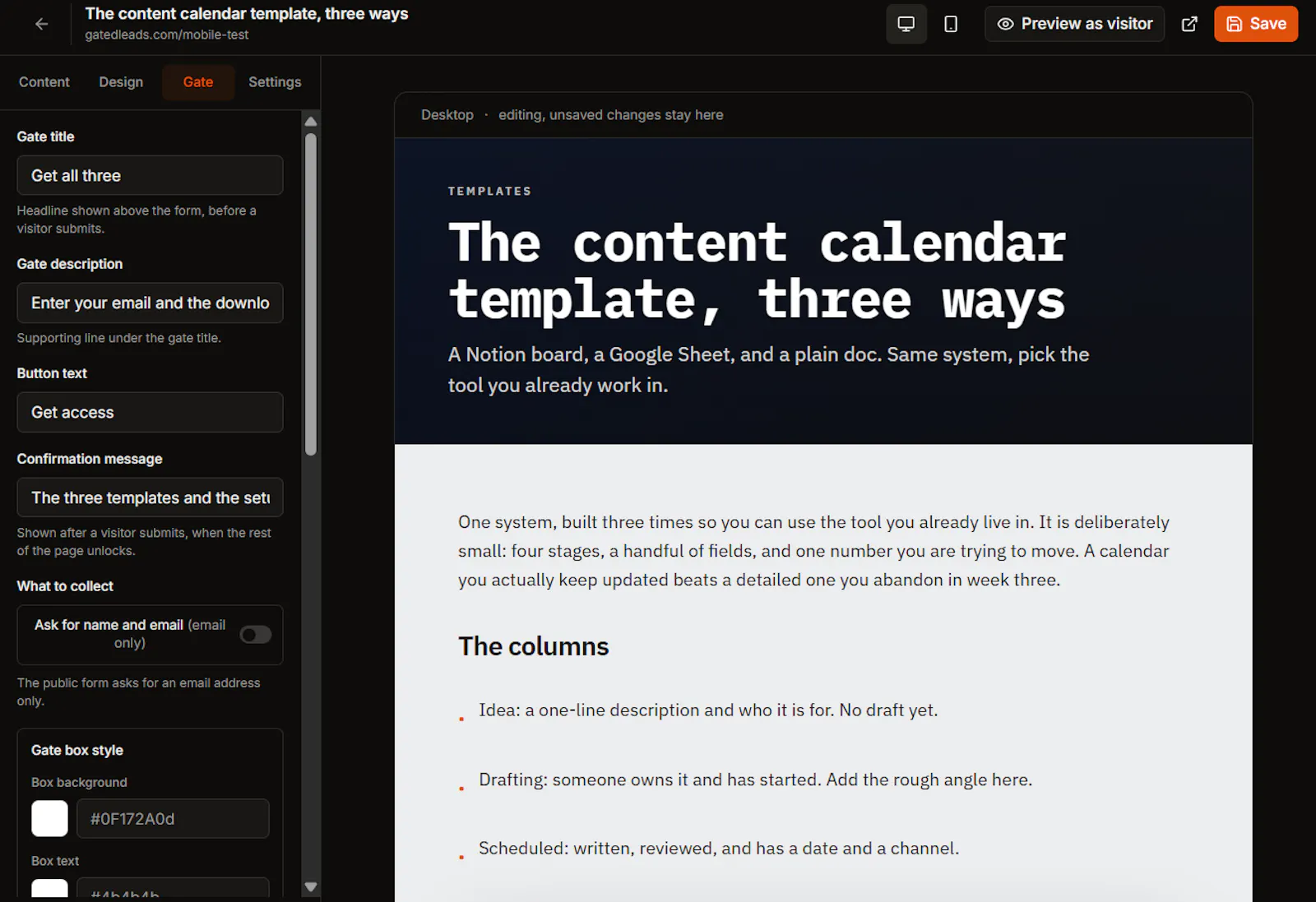Open the Design tab
Viewport: 1316px width, 902px height.
(121, 82)
